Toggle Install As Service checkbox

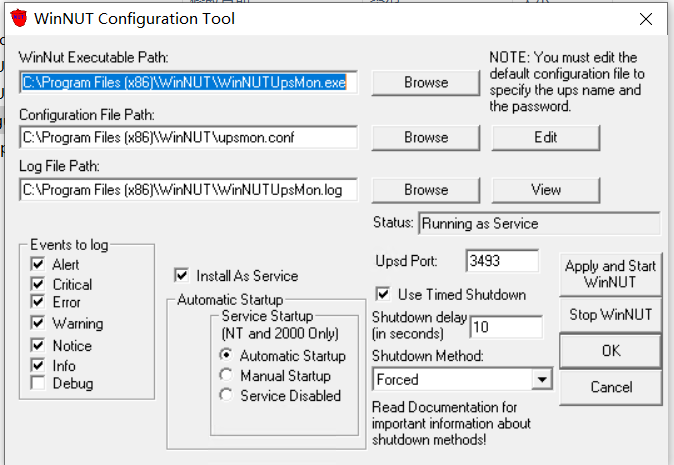181,275
